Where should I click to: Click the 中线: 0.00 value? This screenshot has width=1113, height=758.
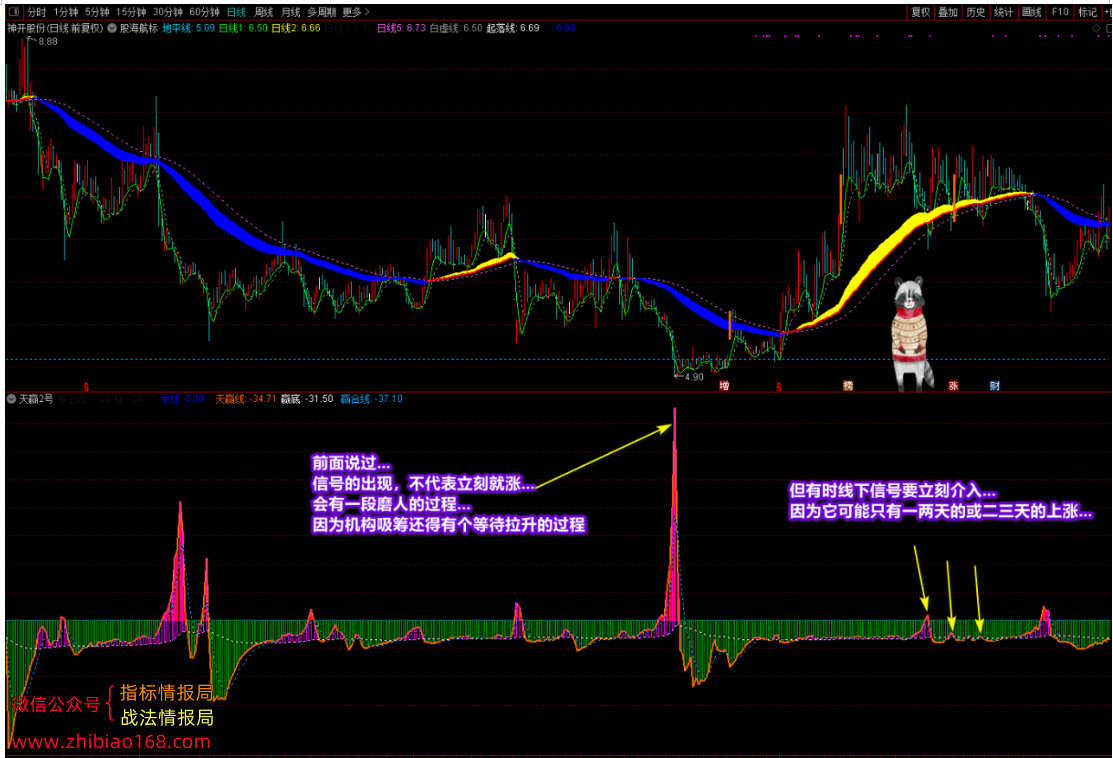pyautogui.click(x=182, y=399)
